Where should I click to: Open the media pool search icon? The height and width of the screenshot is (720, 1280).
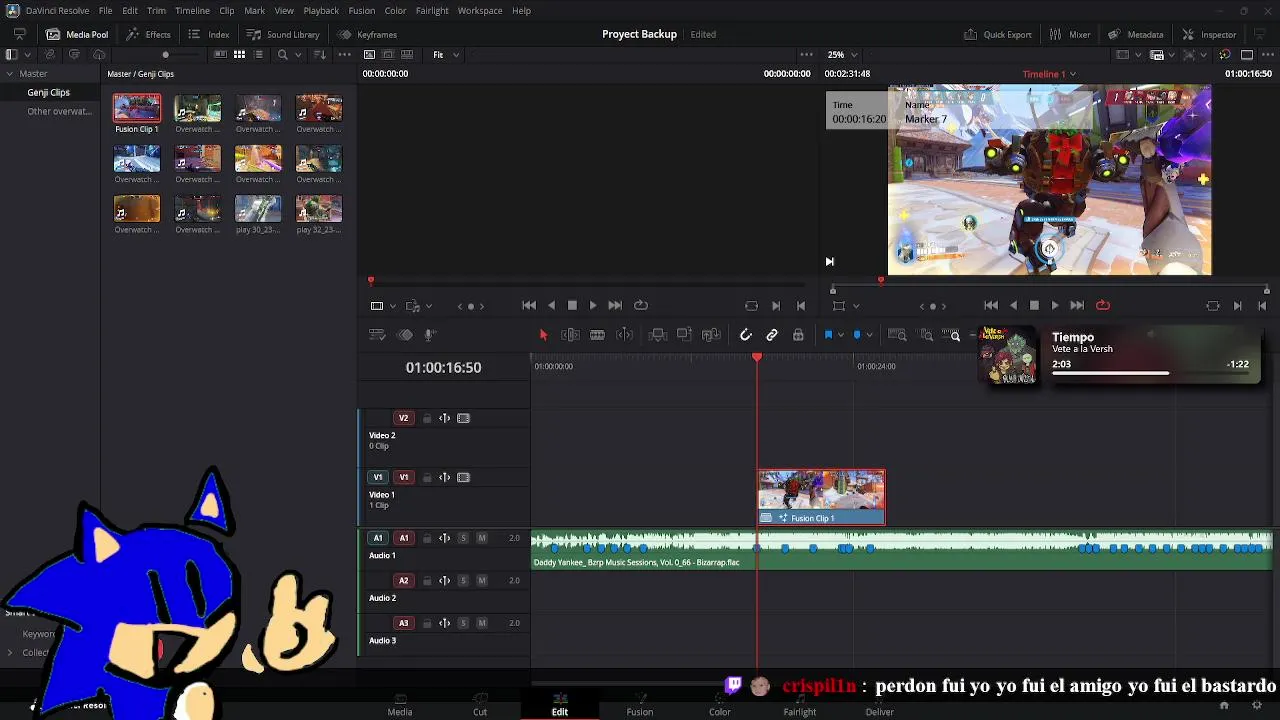pos(282,55)
